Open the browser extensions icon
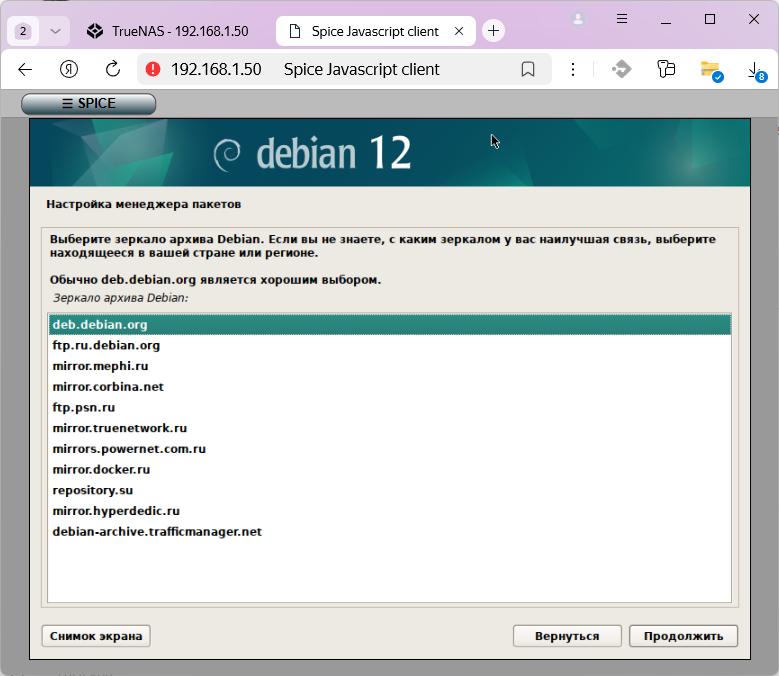This screenshot has height=676, width=779. pos(666,69)
